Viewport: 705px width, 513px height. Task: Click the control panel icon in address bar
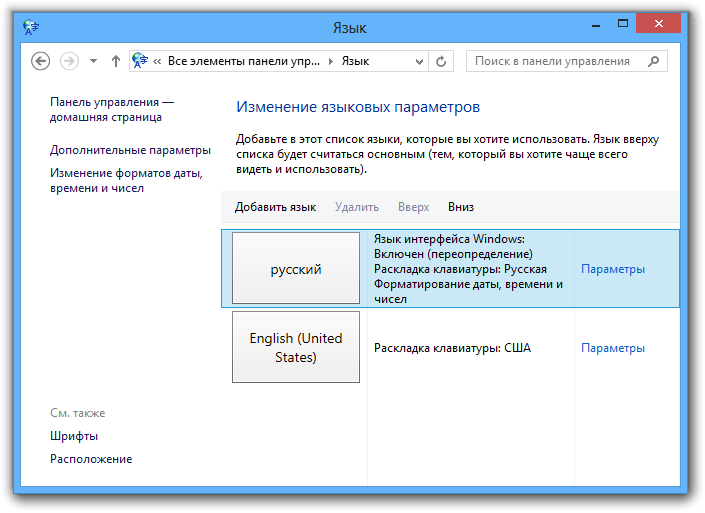tap(140, 61)
